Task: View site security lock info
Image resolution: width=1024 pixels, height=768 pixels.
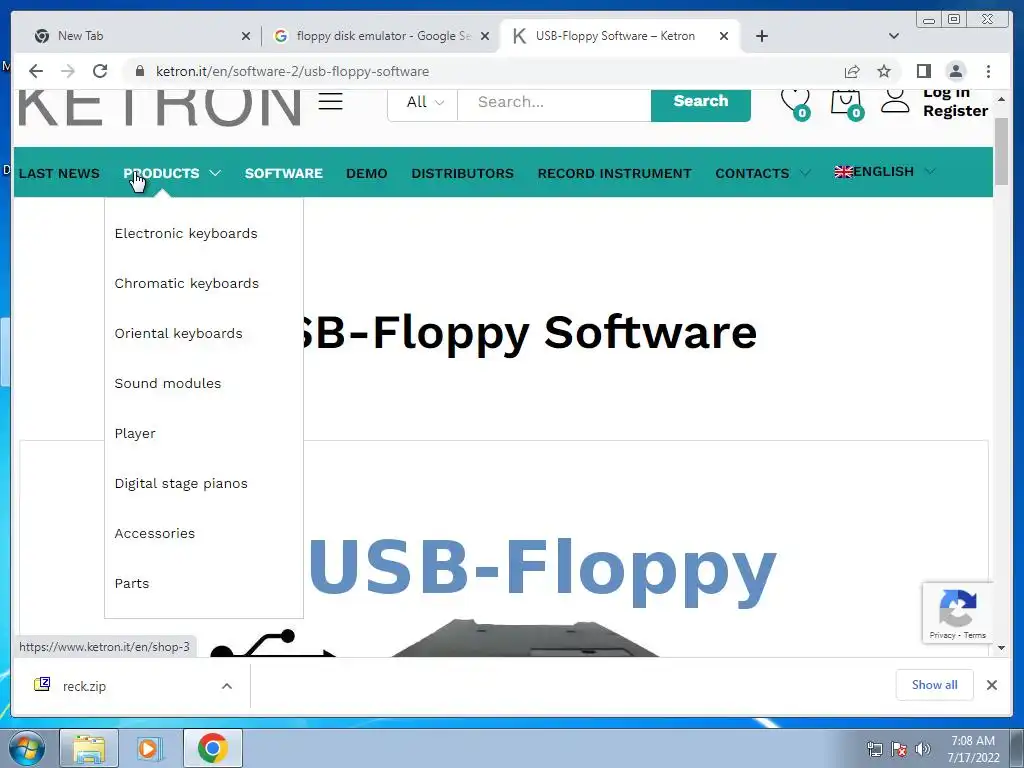Action: [140, 71]
